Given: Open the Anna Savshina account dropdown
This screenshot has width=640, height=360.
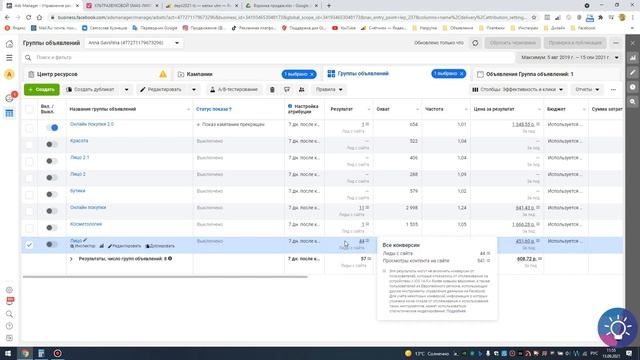Looking at the screenshot, I should click(x=133, y=43).
